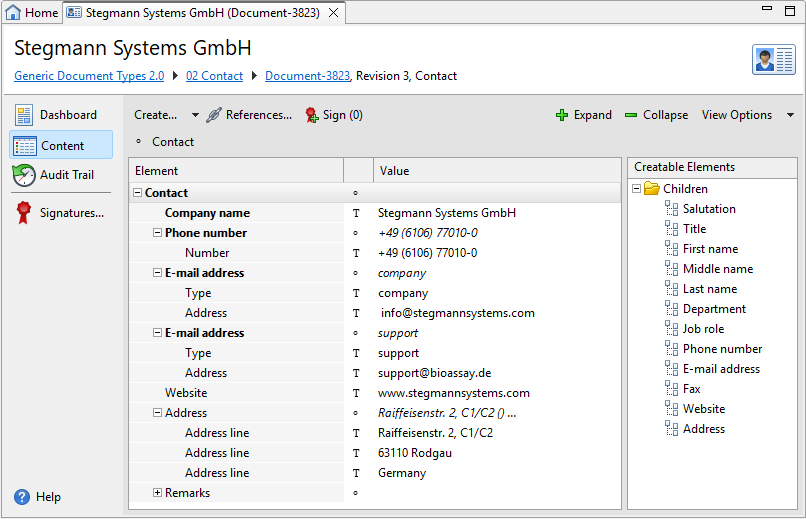
Task: Open View Options
Action: click(x=737, y=115)
